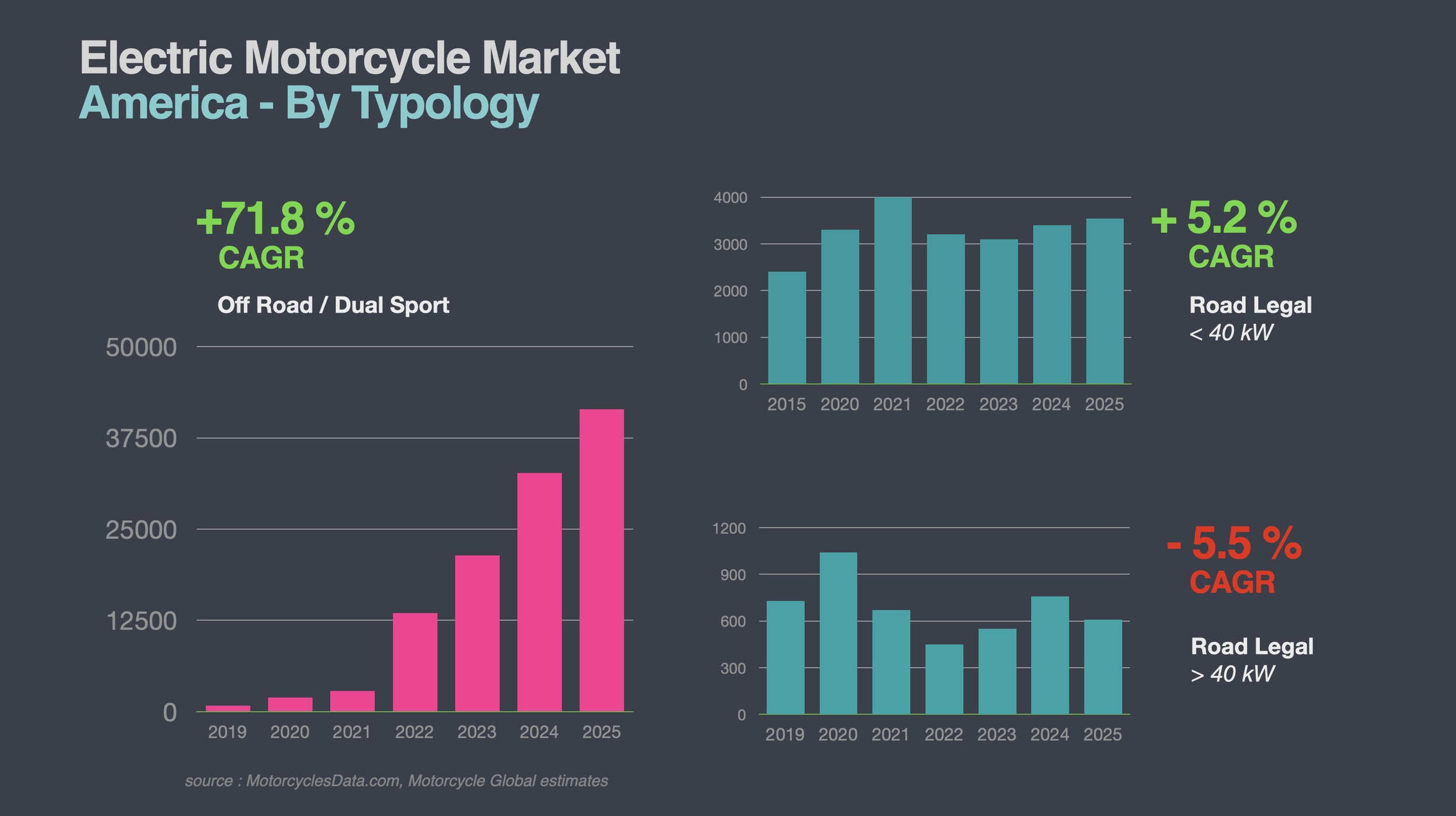The height and width of the screenshot is (816, 1456).
Task: Click the Off Road / Dual Sport label
Action: pyautogui.click(x=333, y=305)
